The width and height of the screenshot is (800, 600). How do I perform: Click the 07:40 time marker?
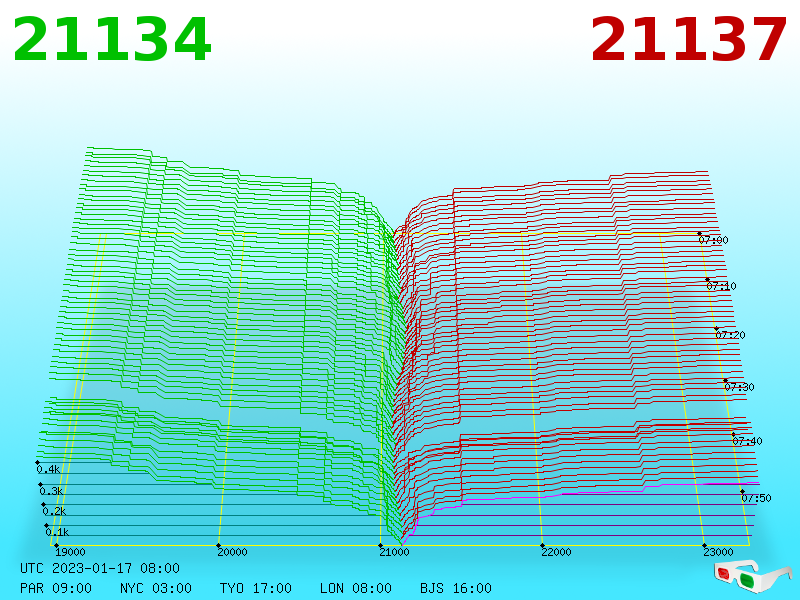(x=747, y=441)
